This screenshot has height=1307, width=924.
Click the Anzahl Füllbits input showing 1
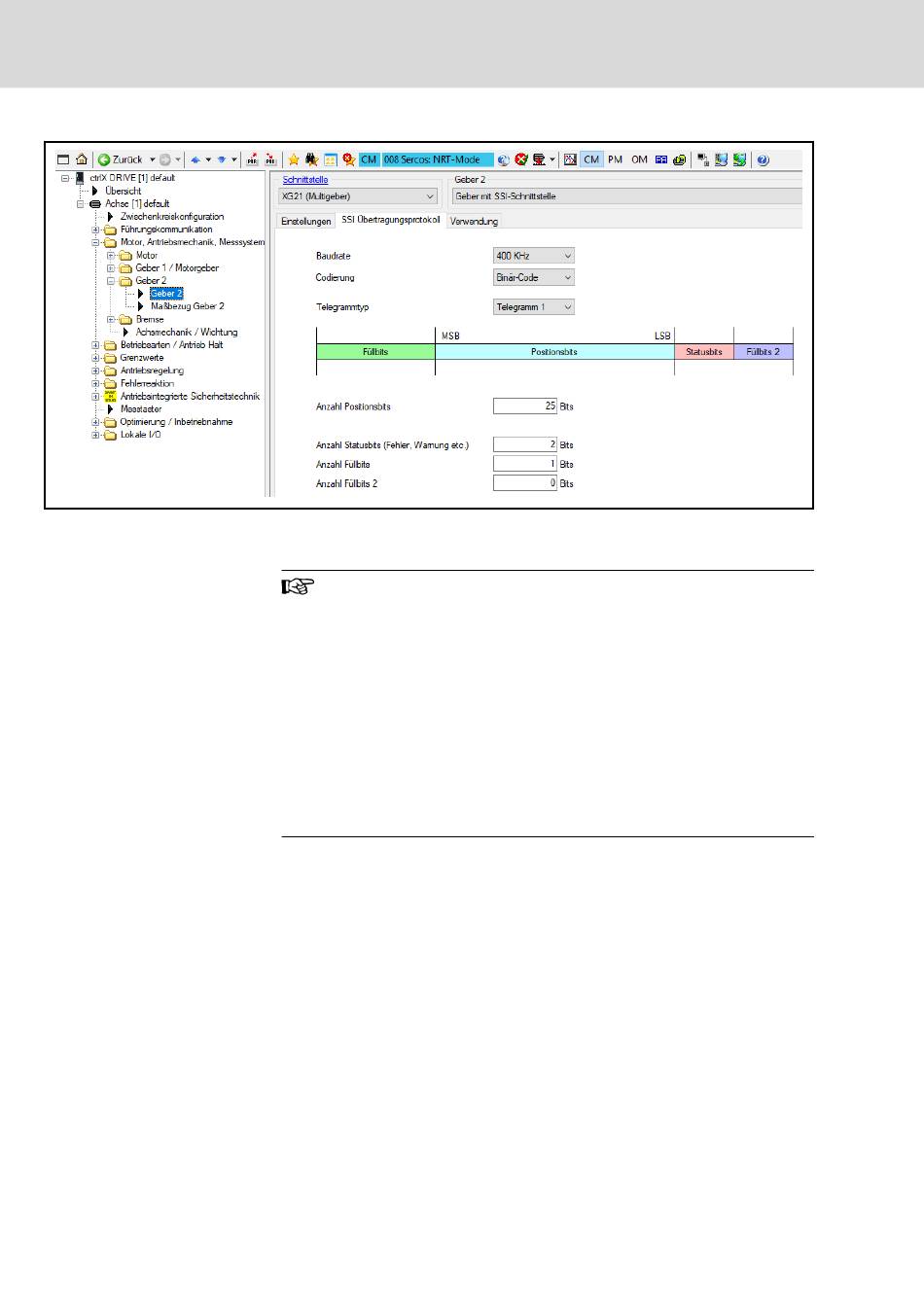coord(525,464)
